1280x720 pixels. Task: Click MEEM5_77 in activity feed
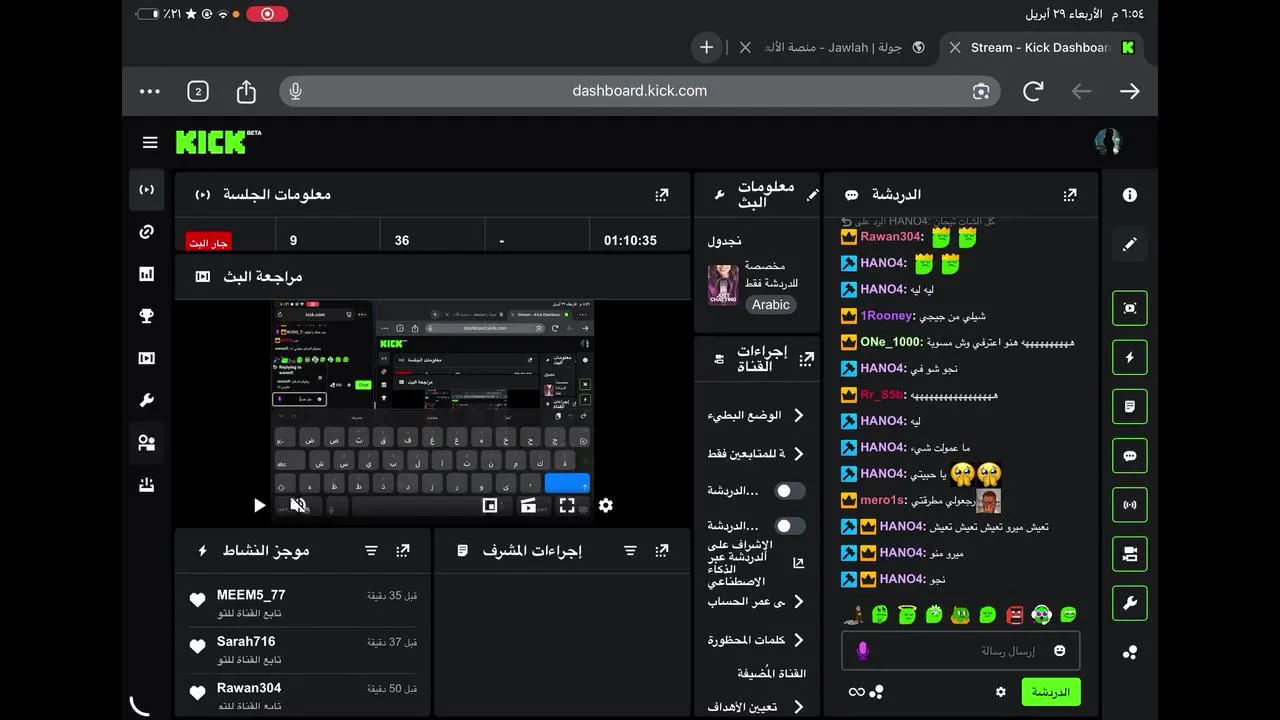[251, 595]
